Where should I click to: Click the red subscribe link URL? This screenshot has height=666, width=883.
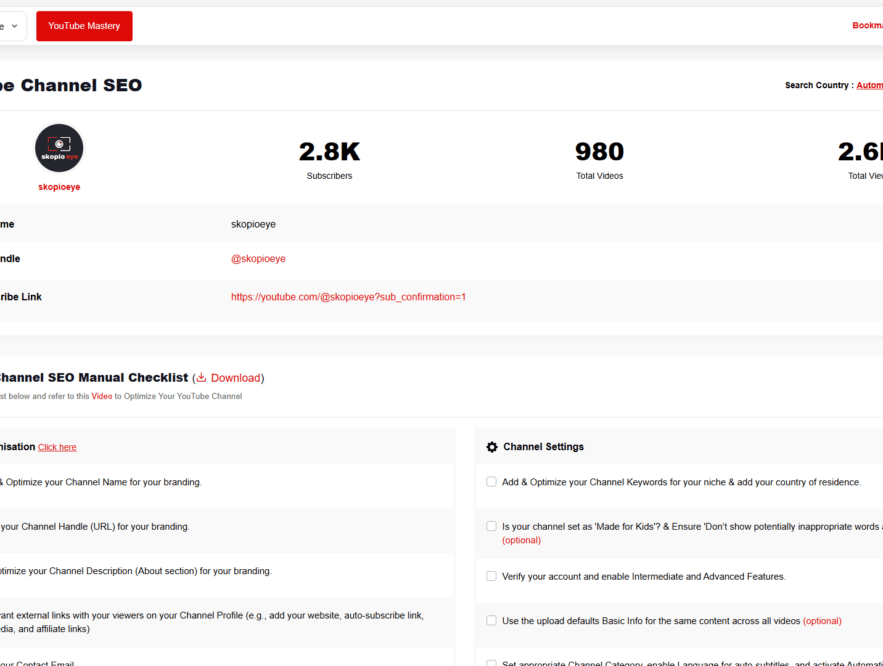tap(348, 296)
